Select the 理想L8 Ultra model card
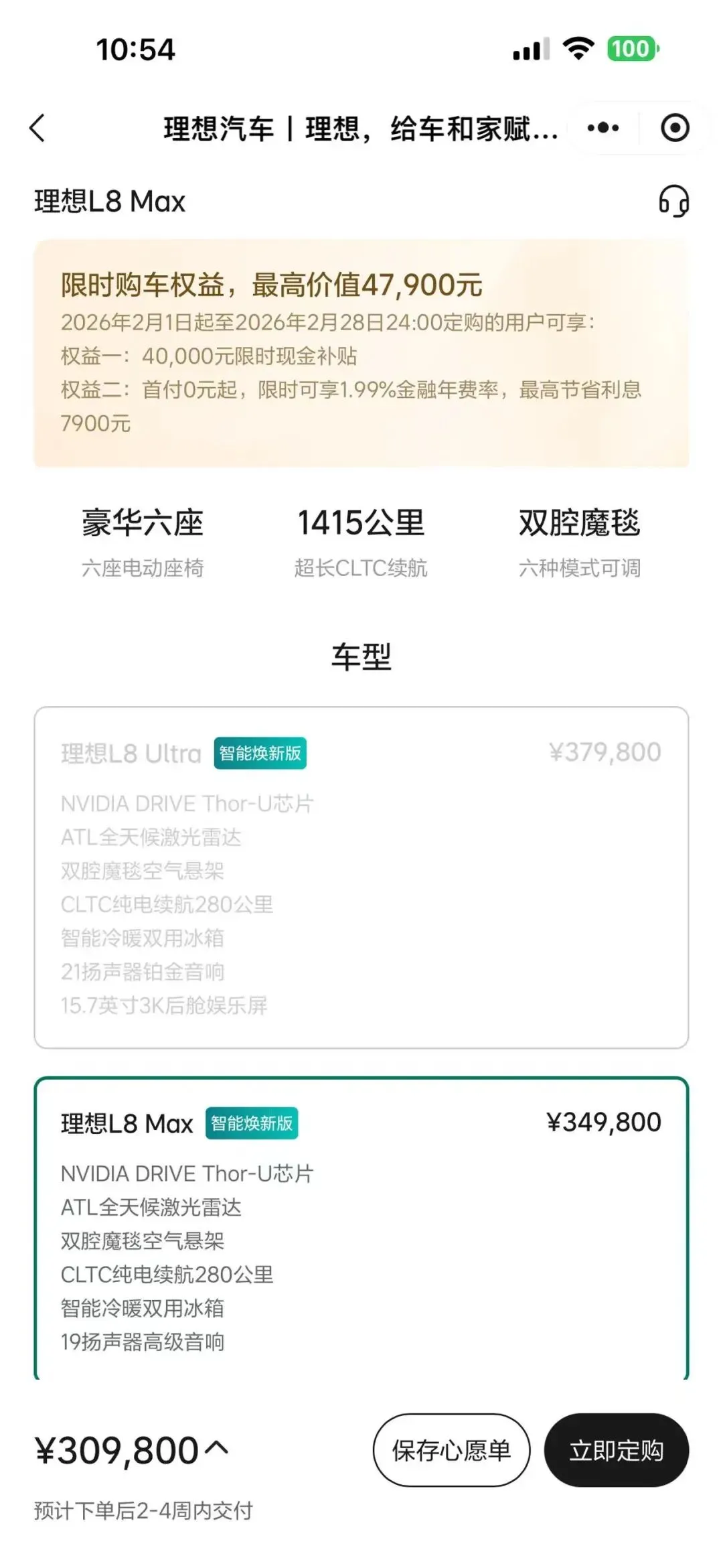 [x=361, y=877]
